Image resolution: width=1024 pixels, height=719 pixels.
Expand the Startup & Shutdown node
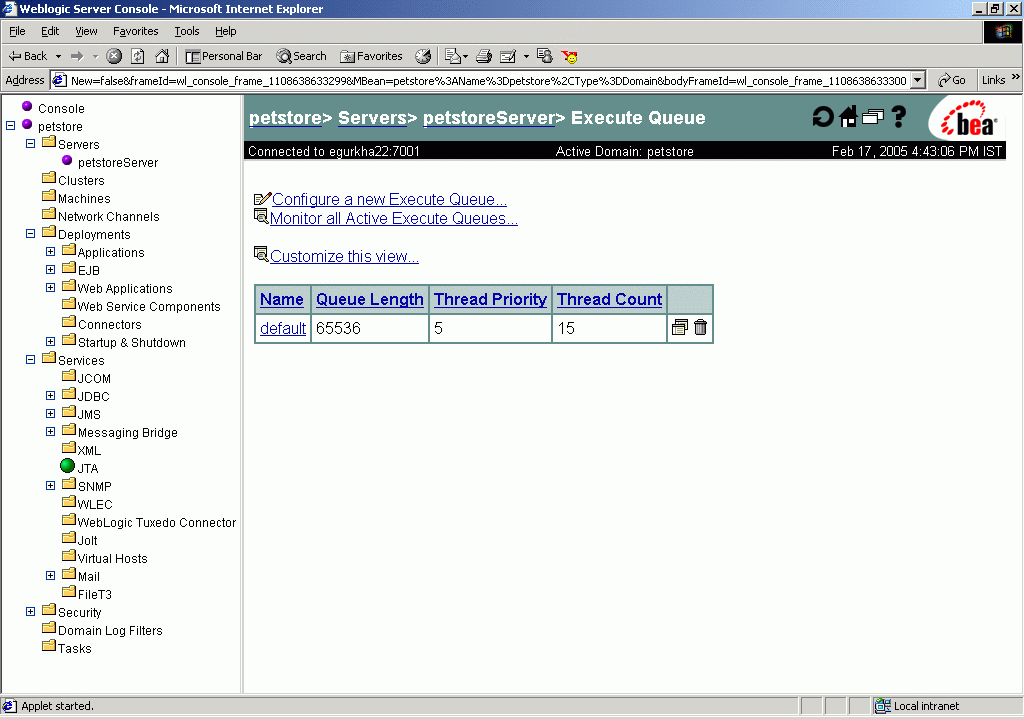pyautogui.click(x=50, y=342)
